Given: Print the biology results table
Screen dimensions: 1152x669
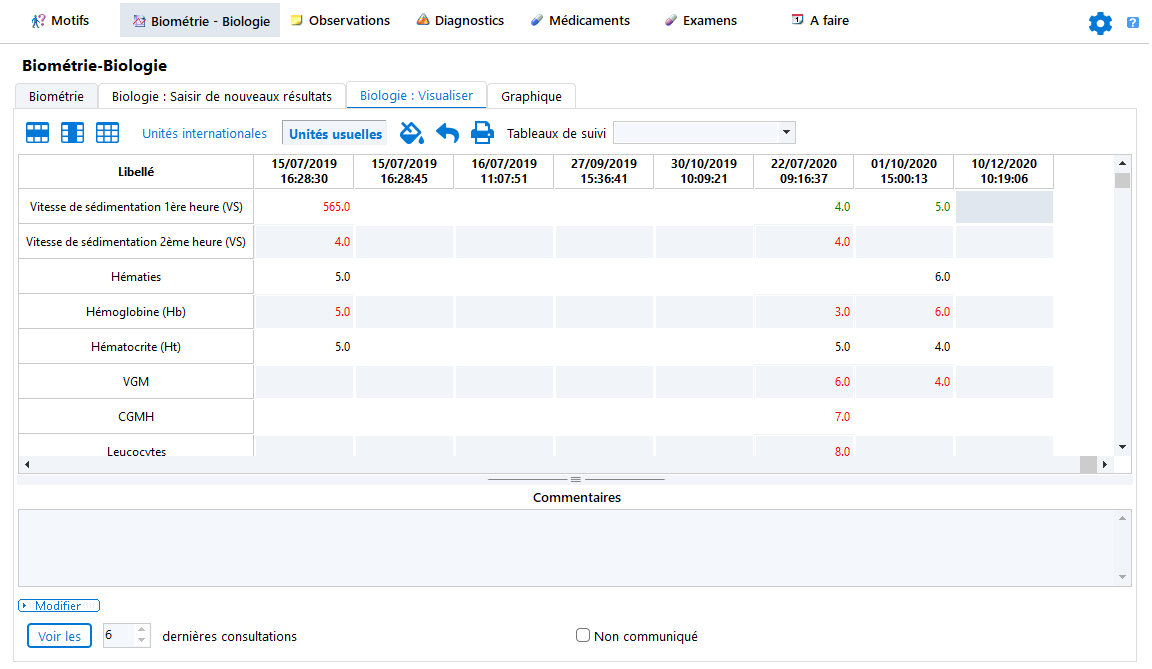Looking at the screenshot, I should tap(482, 133).
